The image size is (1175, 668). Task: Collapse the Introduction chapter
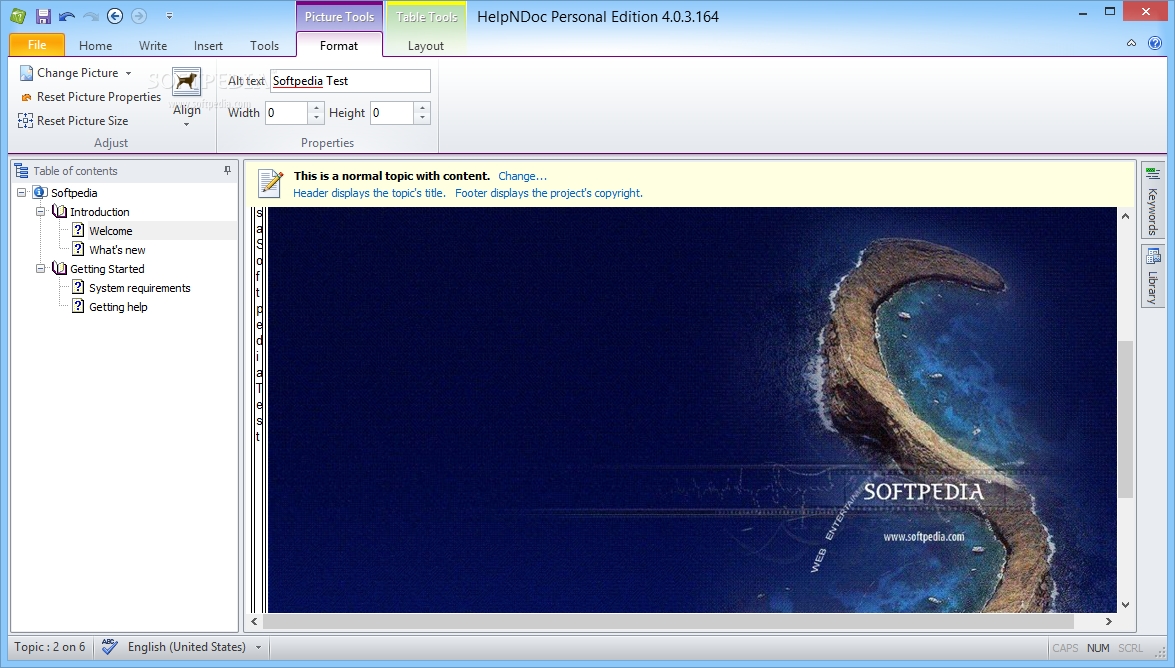tap(40, 212)
